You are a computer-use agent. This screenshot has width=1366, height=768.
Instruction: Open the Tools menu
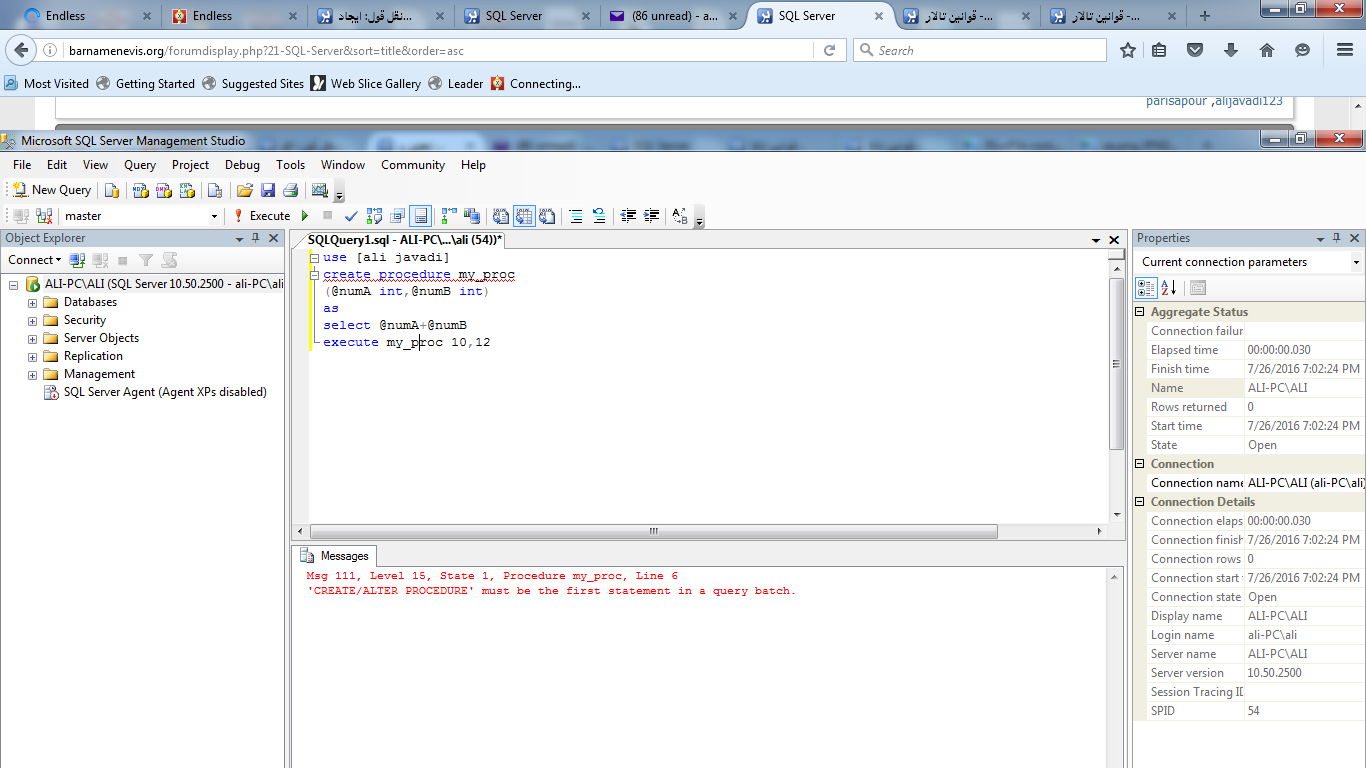(290, 165)
